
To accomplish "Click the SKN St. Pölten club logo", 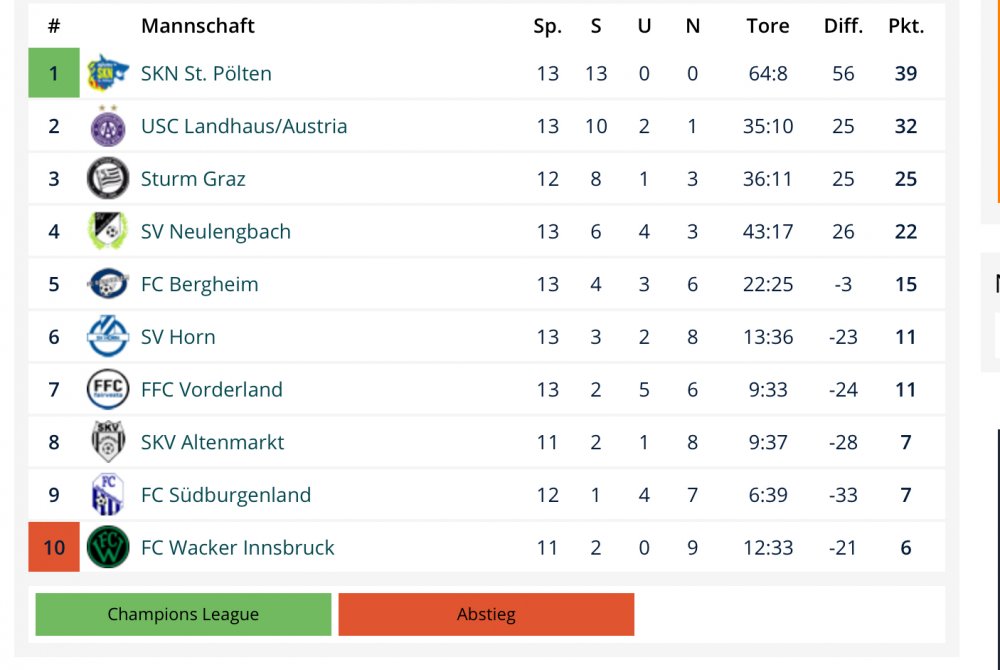I will 108,73.
